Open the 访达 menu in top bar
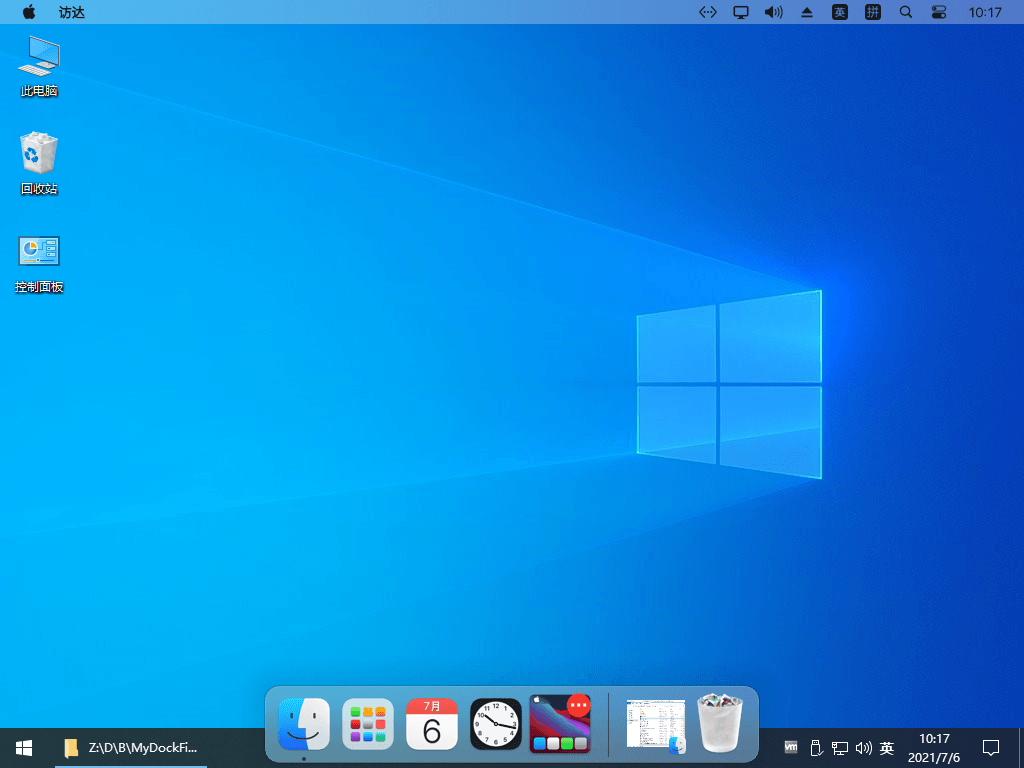Viewport: 1024px width, 768px height. [72, 12]
